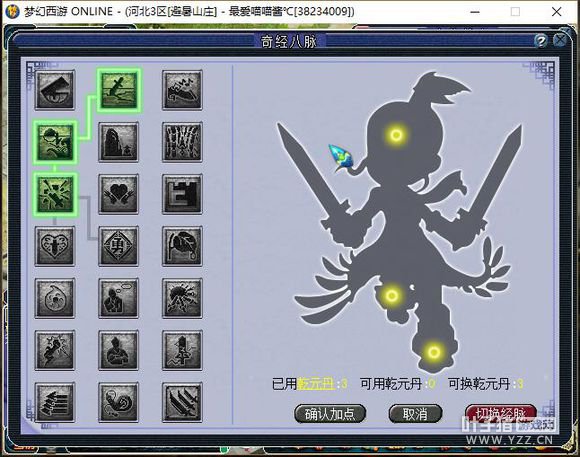
Task: Click the spider burst skill icon
Action: 182,298
